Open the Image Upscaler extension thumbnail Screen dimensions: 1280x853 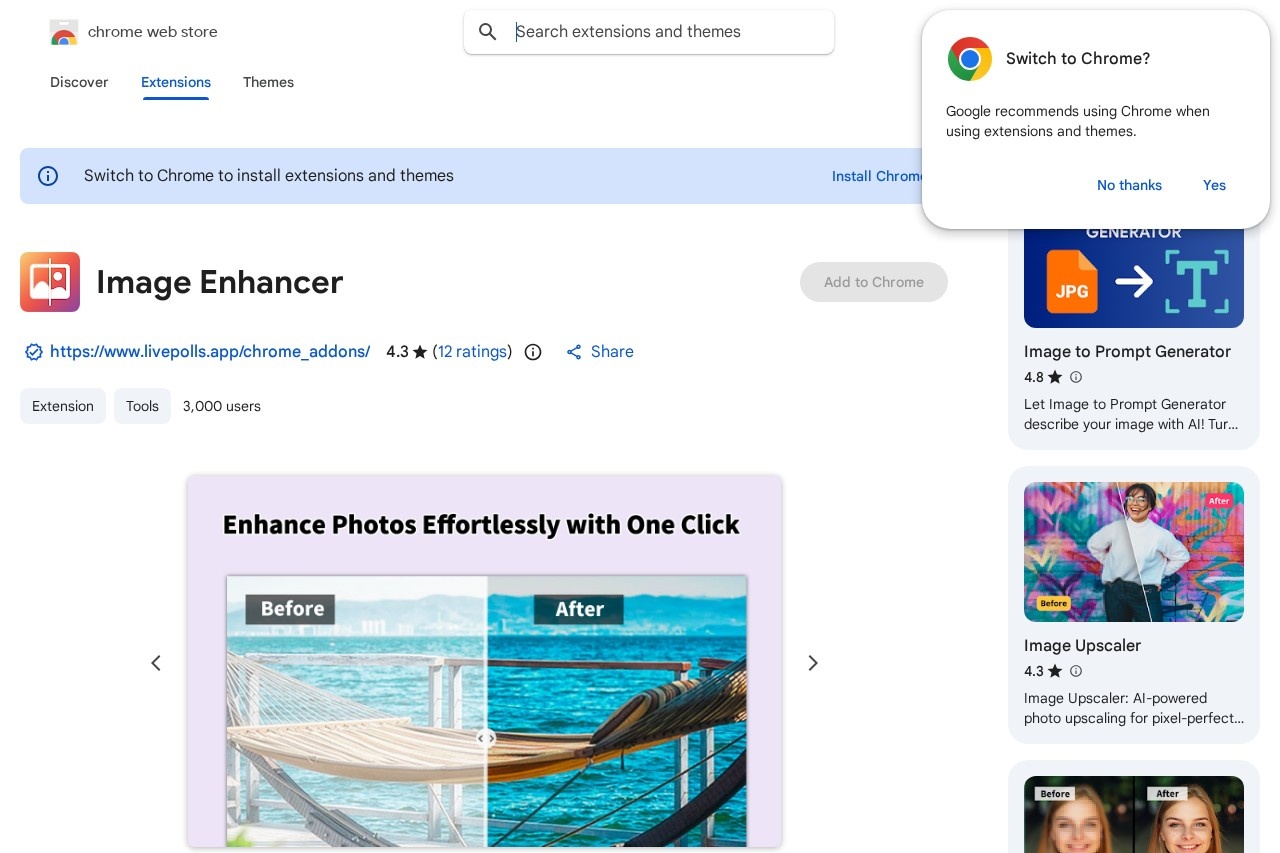[1134, 552]
